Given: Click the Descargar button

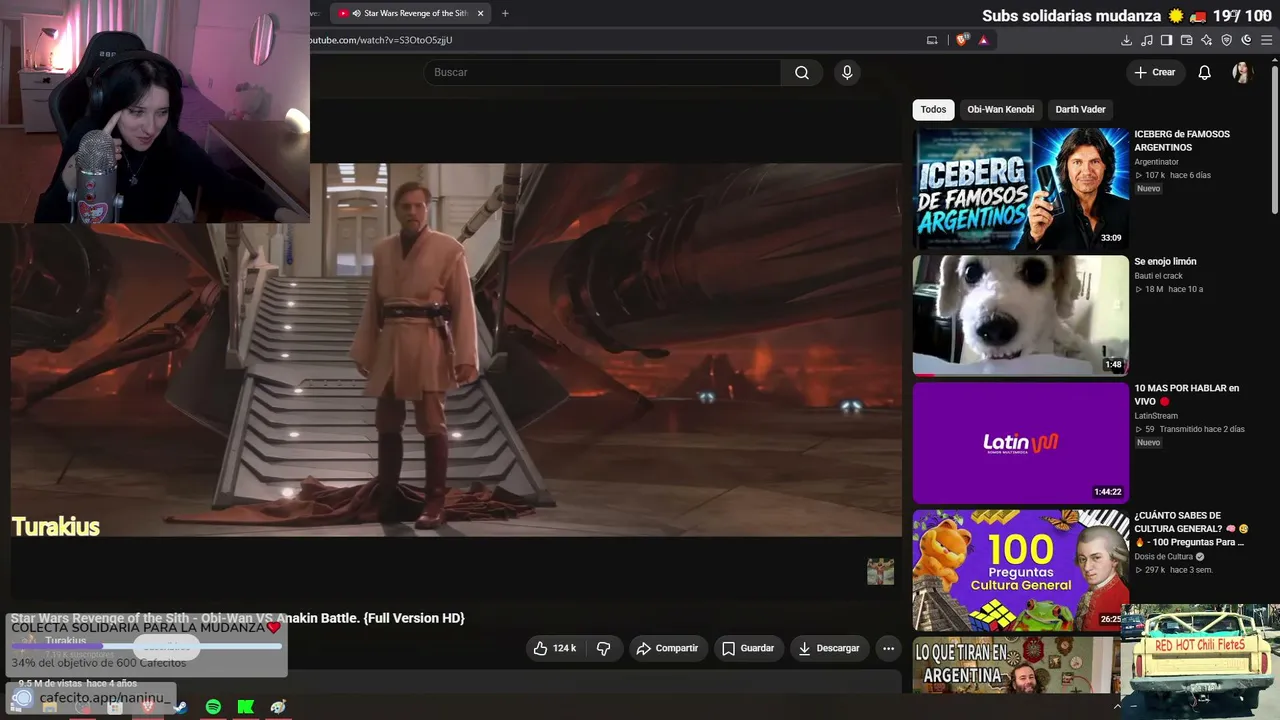Looking at the screenshot, I should [829, 648].
